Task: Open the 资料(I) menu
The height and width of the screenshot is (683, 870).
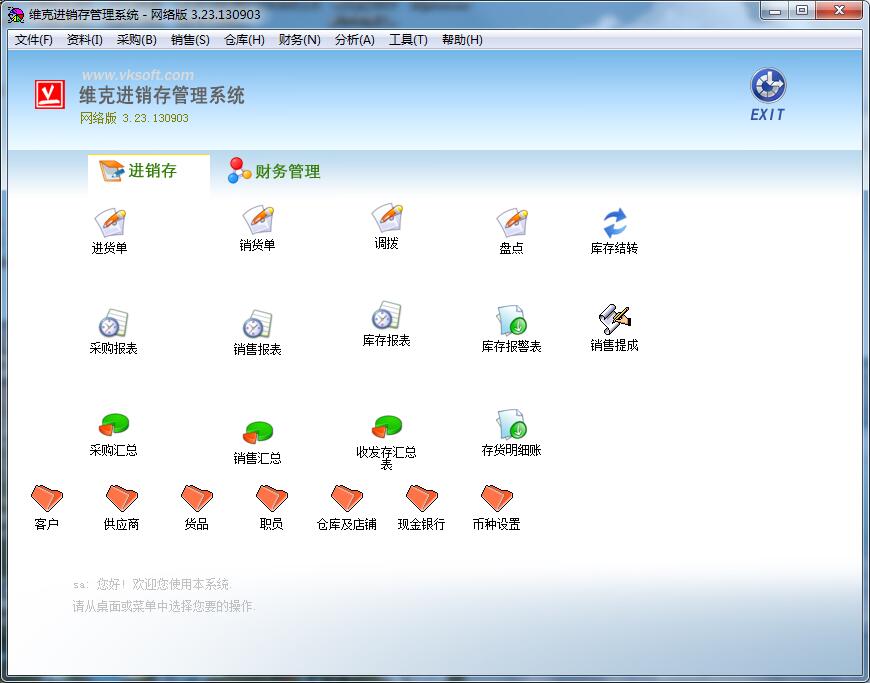Action: tap(84, 40)
